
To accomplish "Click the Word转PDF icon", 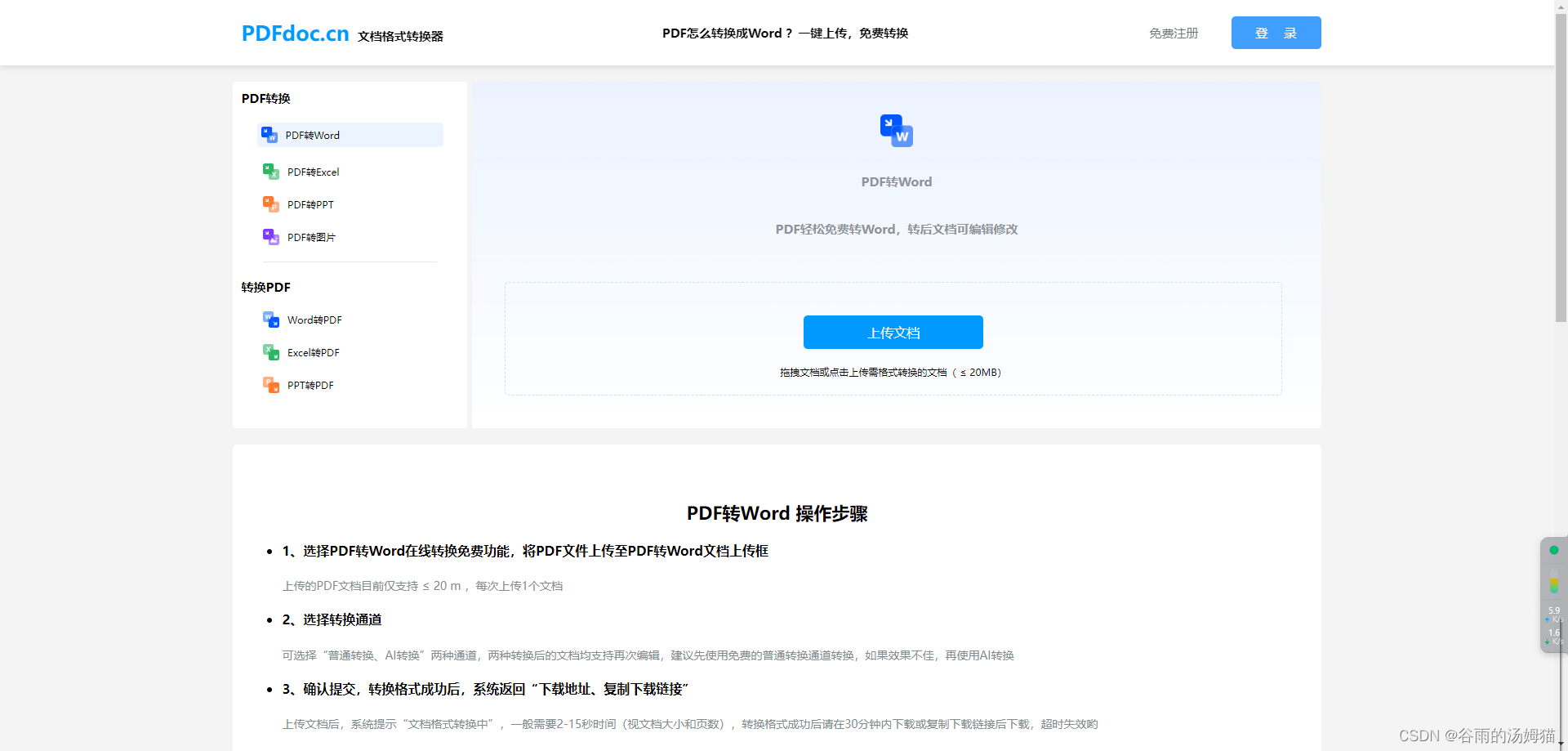I will pyautogui.click(x=271, y=320).
